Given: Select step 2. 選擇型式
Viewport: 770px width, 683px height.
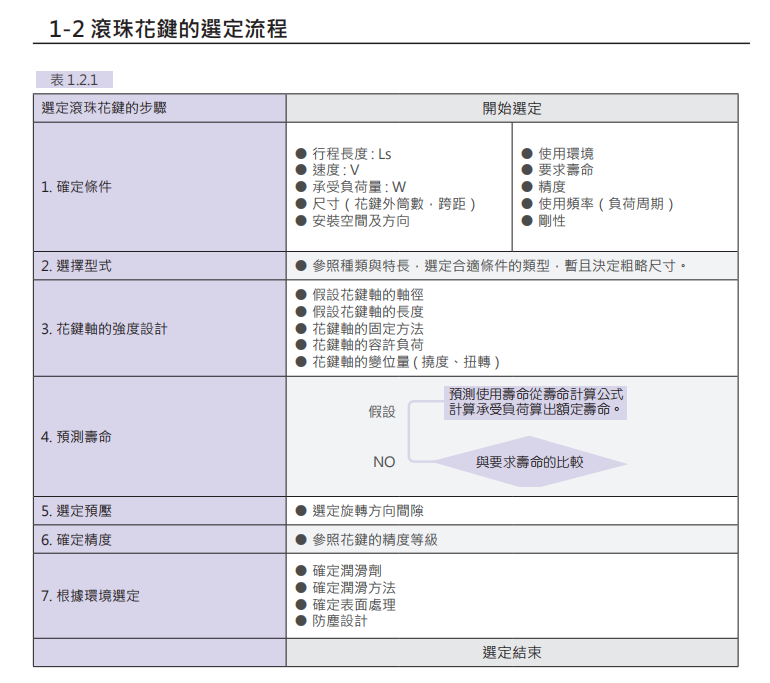Looking at the screenshot, I should point(76,266).
